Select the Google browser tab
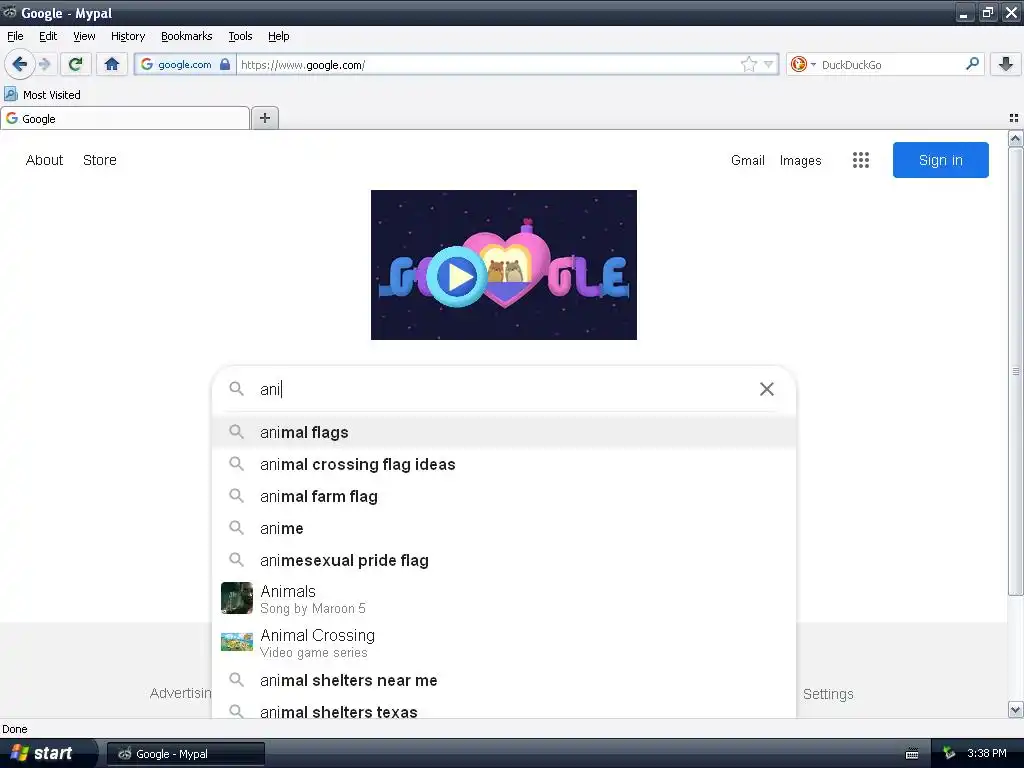1024x768 pixels. [x=125, y=118]
